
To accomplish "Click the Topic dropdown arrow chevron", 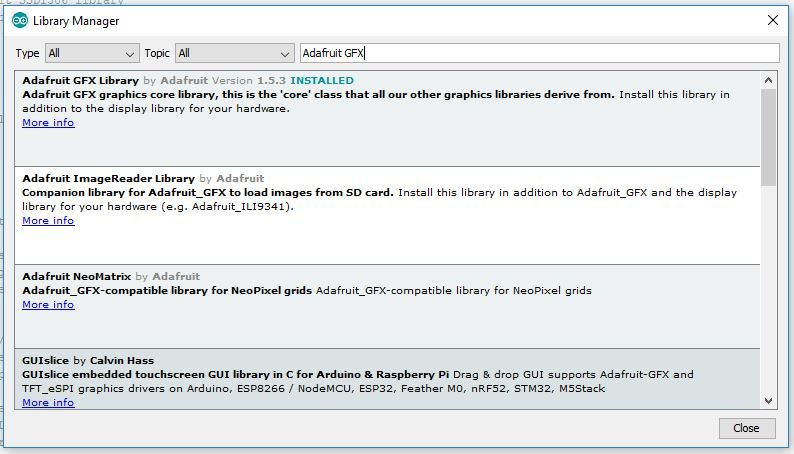I will [285, 54].
